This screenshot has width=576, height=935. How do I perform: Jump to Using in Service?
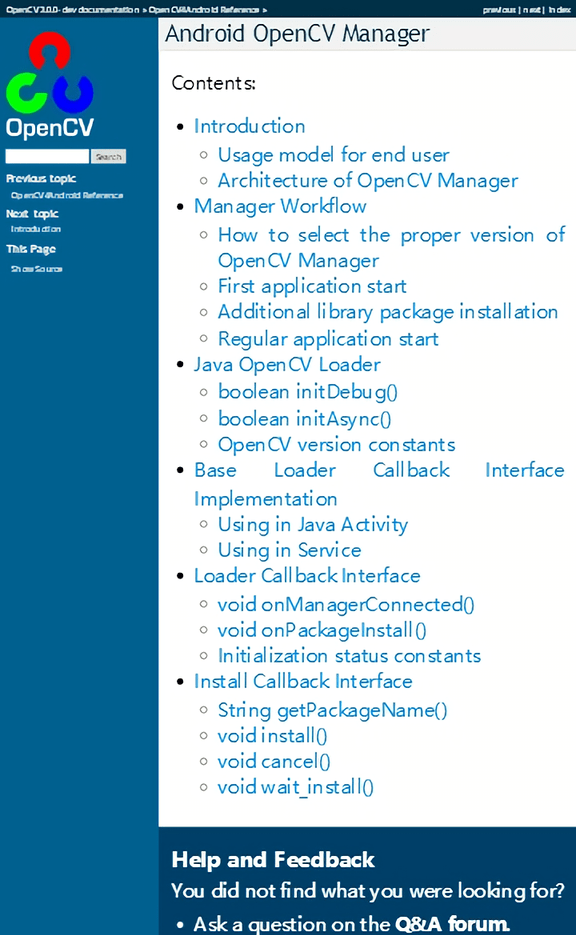click(x=289, y=550)
